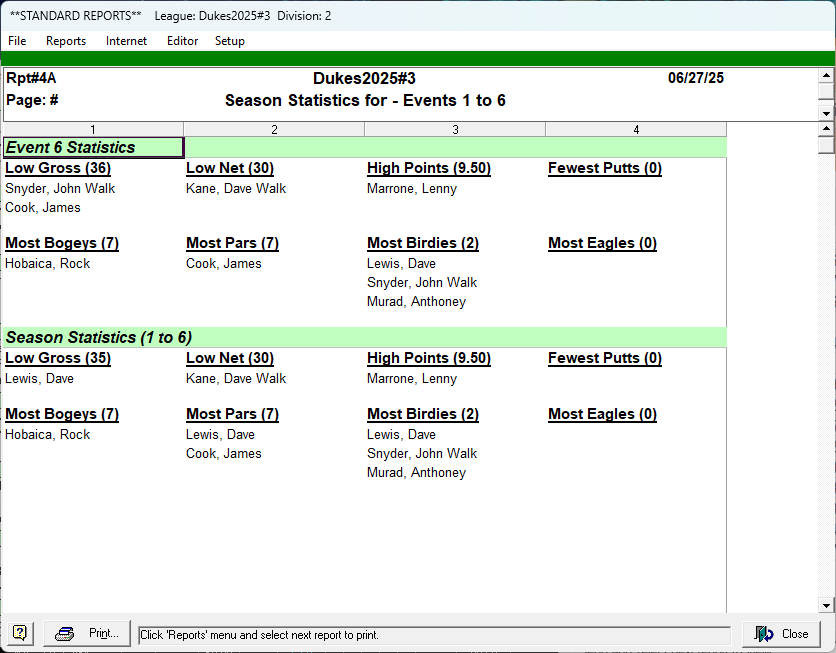Image resolution: width=836 pixels, height=653 pixels.
Task: Select the Event 6 Statistics cell
Action: [93, 147]
